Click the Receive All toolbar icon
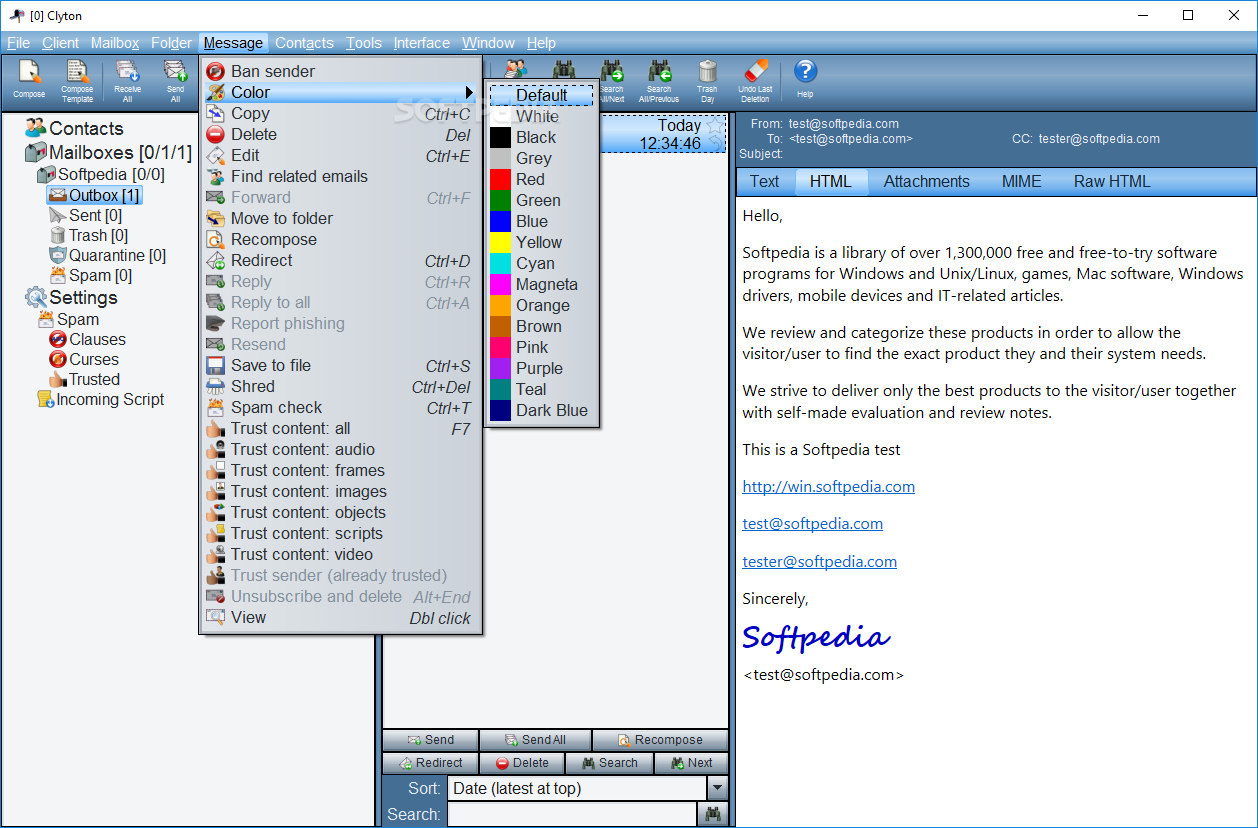 pyautogui.click(x=127, y=80)
